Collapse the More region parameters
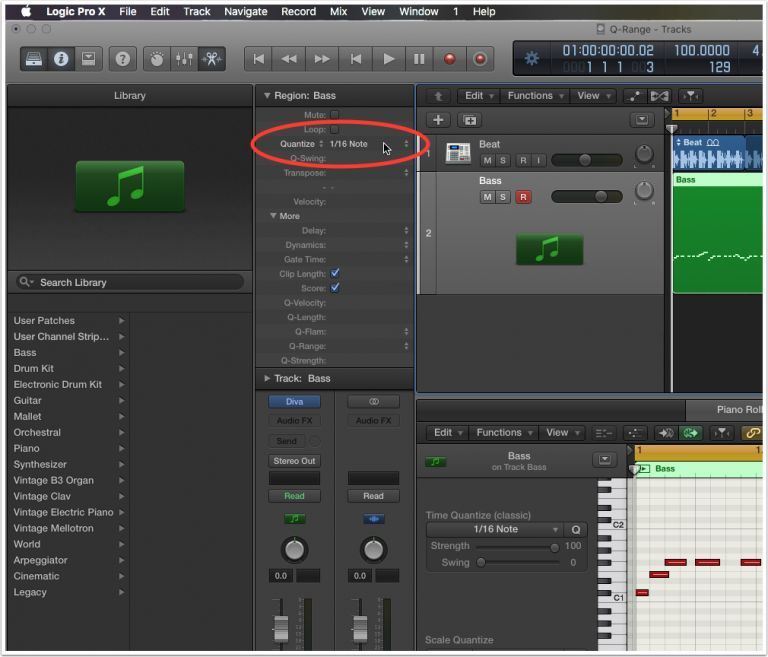The width and height of the screenshot is (768, 657). click(x=273, y=216)
